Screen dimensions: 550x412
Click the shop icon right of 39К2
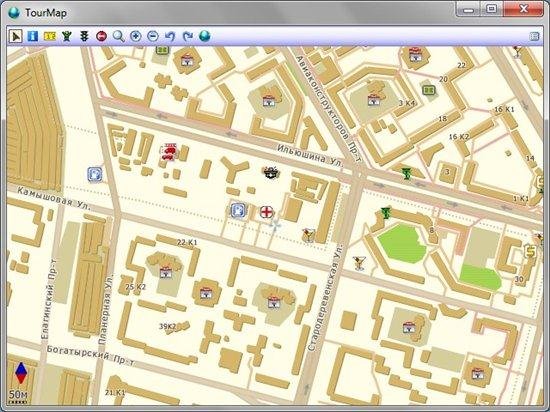[206, 293]
